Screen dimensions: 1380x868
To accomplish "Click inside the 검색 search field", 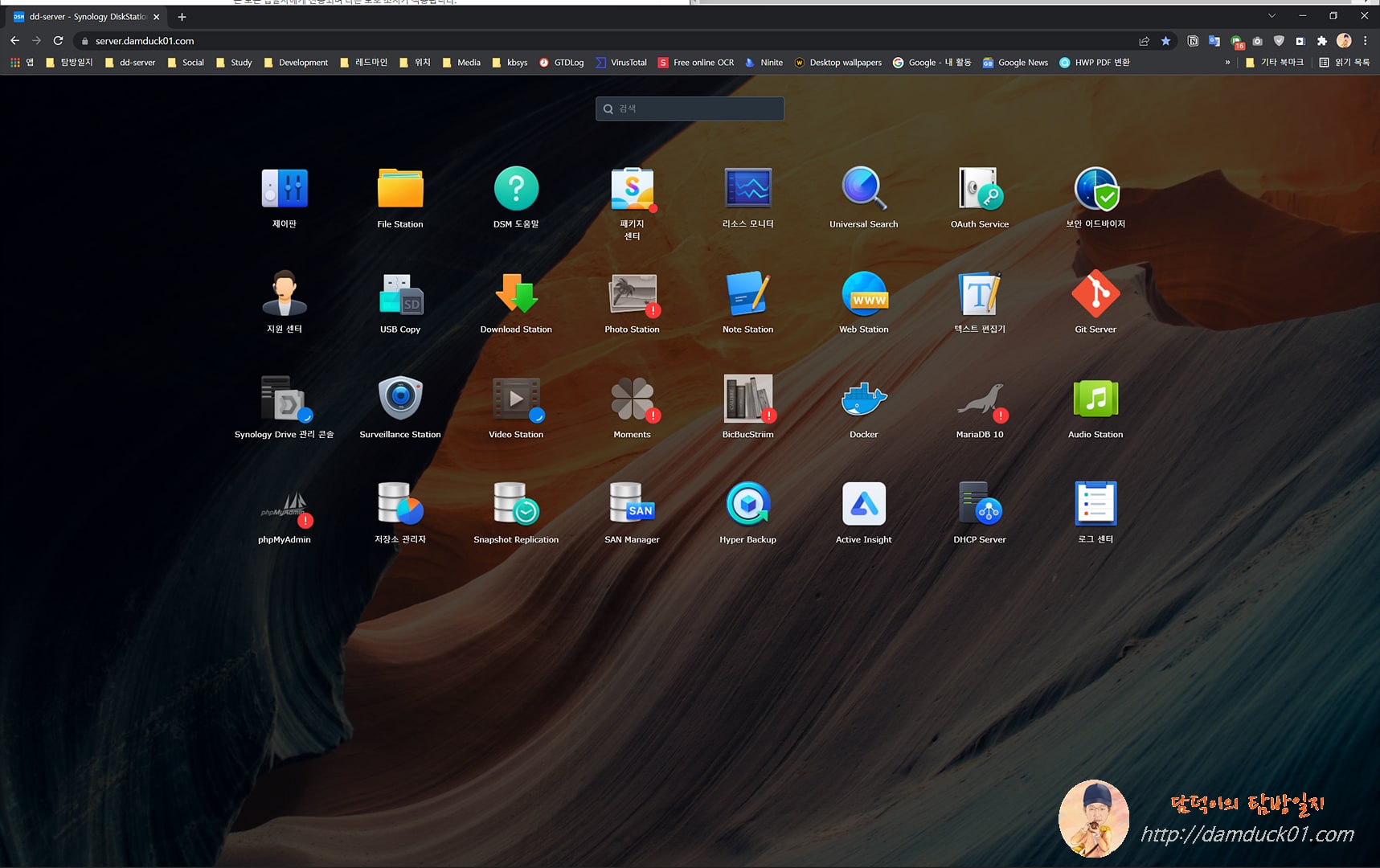I will (x=690, y=108).
